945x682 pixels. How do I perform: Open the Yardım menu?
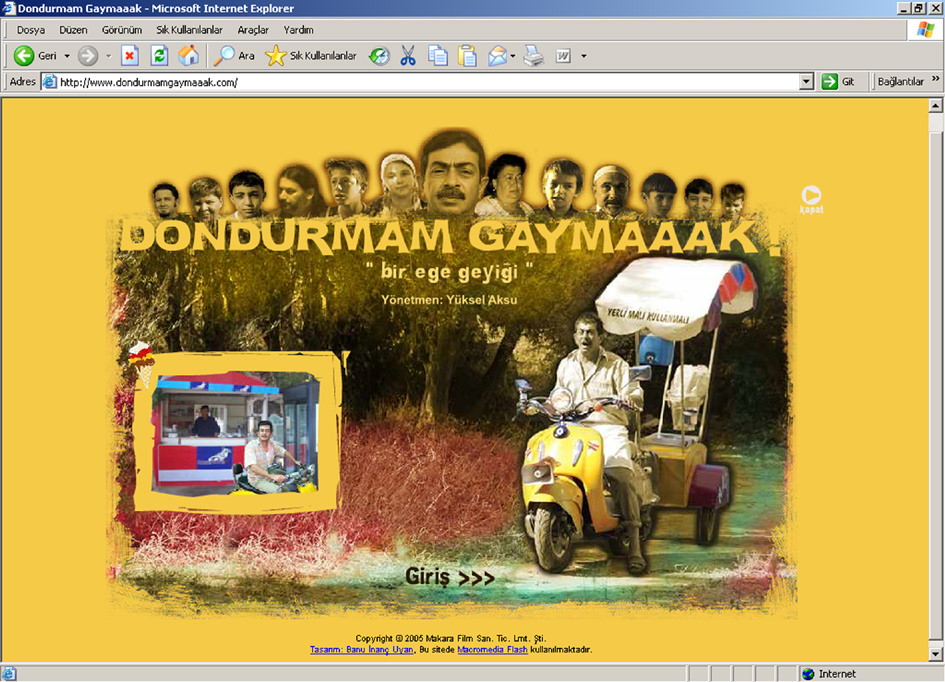pos(298,30)
